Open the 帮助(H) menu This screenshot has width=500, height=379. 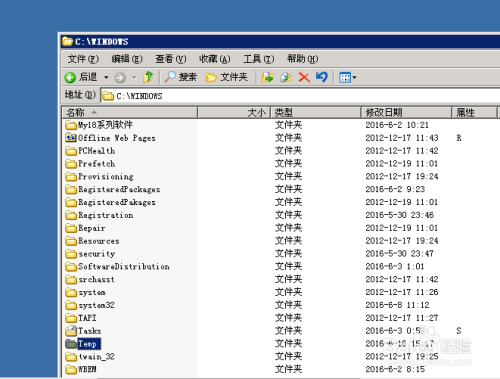[x=303, y=59]
